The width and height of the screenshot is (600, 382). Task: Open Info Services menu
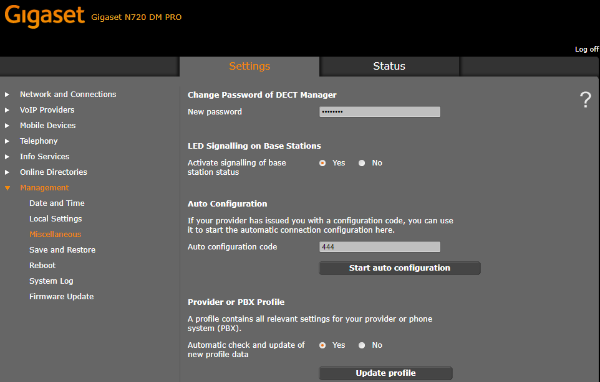[45, 157]
